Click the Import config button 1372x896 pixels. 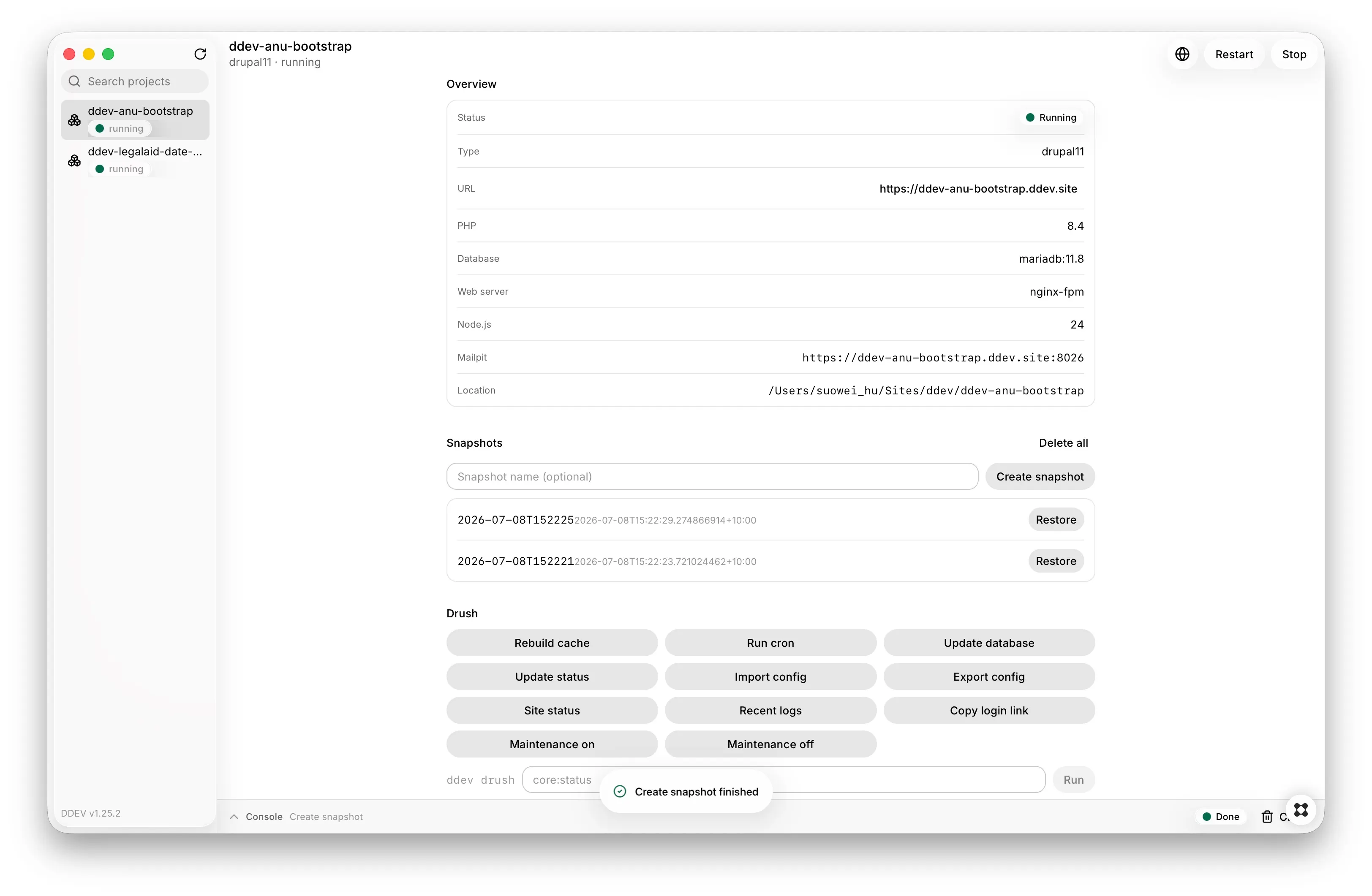pyautogui.click(x=770, y=676)
